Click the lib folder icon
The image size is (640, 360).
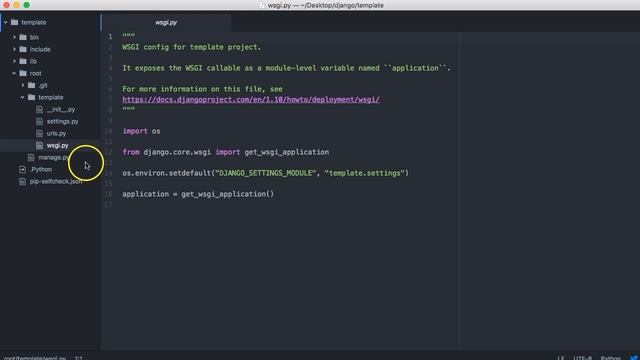tap(23, 61)
